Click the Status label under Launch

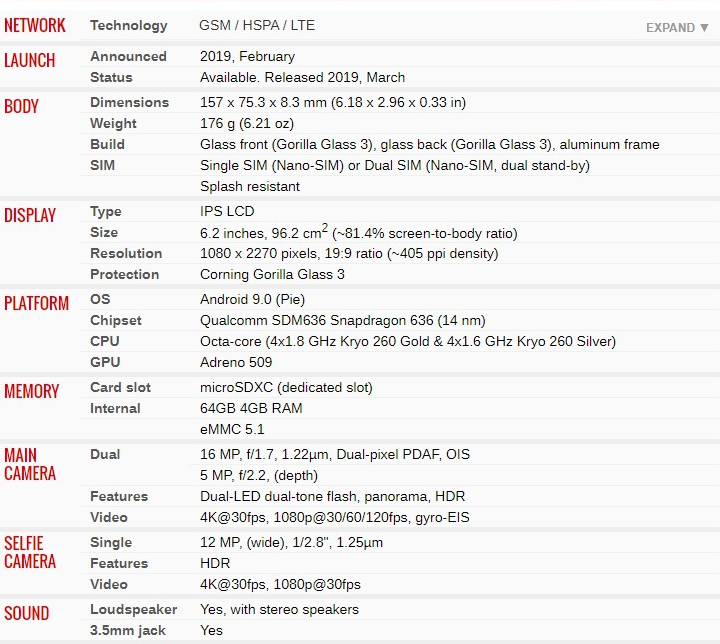point(112,77)
